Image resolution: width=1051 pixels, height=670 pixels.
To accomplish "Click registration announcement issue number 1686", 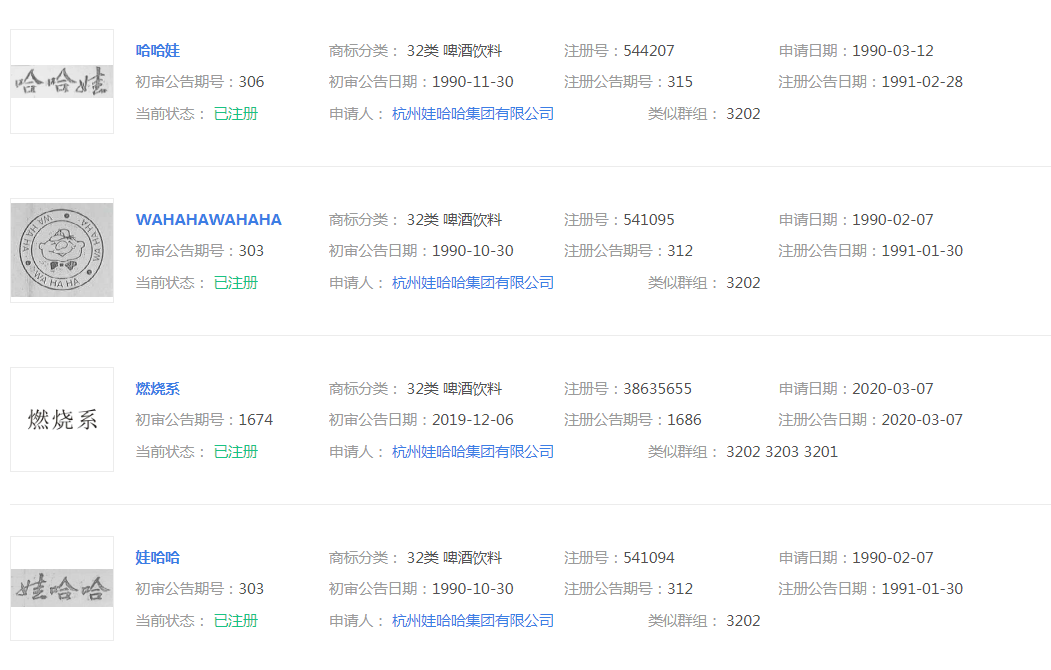I will coord(684,419).
